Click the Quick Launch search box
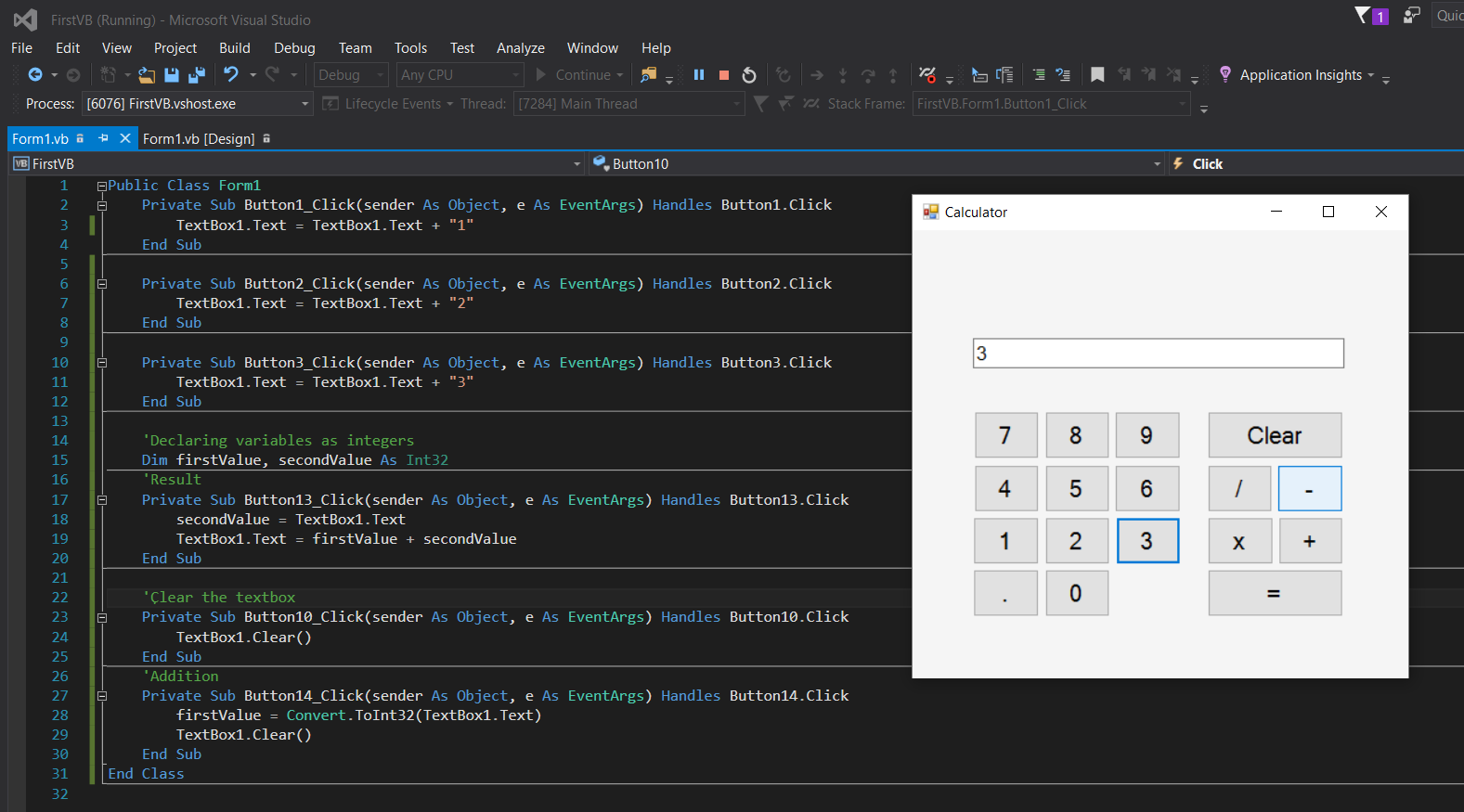 pyautogui.click(x=1448, y=15)
